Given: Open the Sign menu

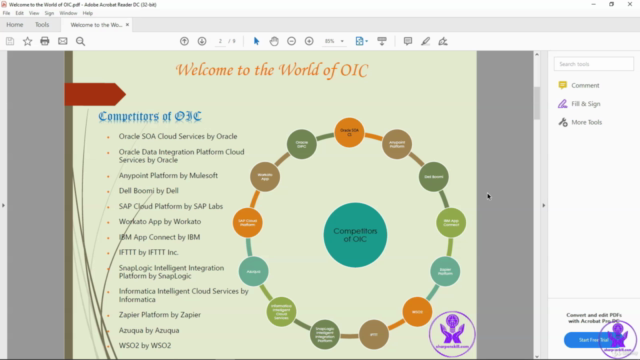Looking at the screenshot, I should [49, 13].
